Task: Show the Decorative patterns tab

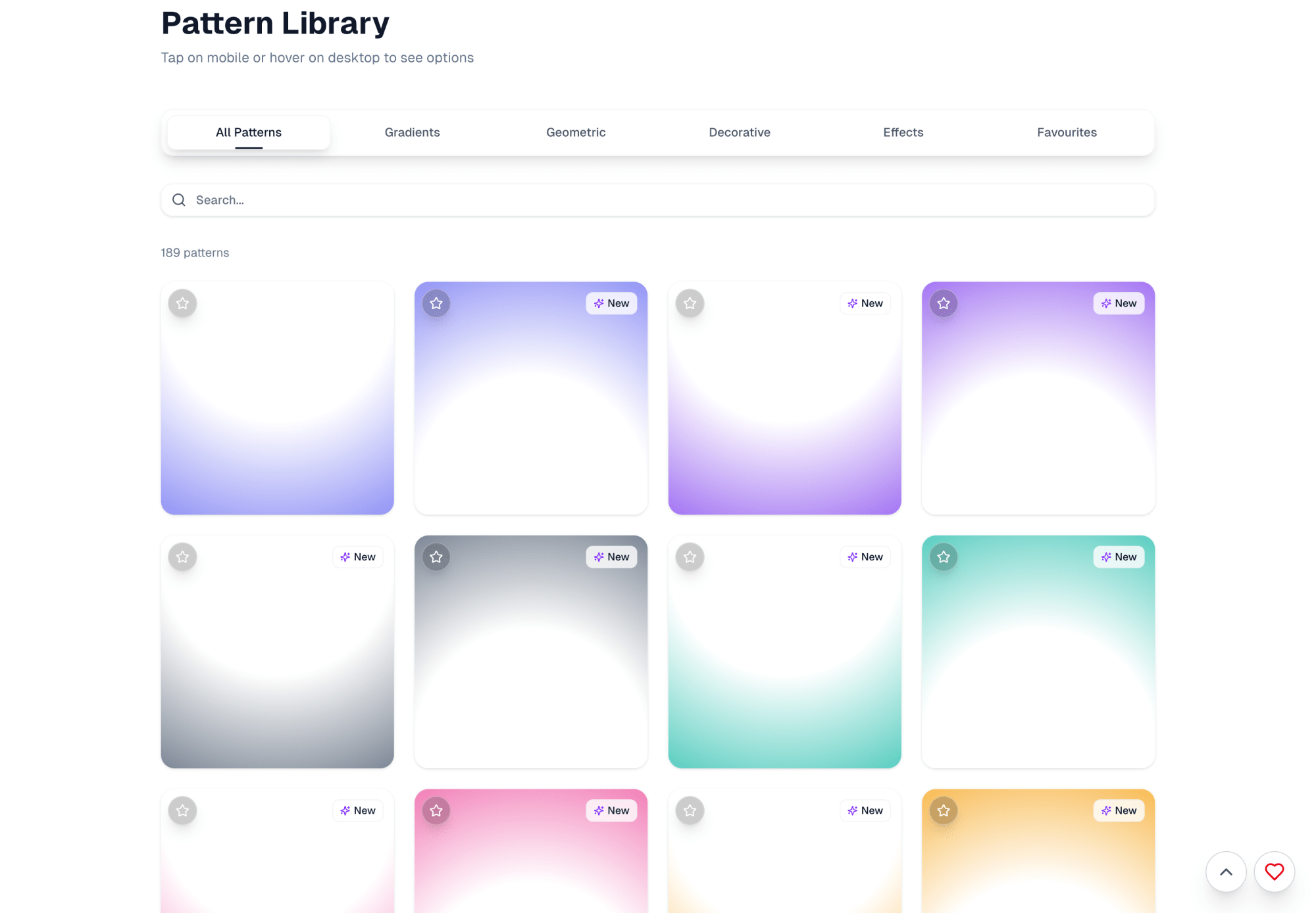Action: [740, 132]
